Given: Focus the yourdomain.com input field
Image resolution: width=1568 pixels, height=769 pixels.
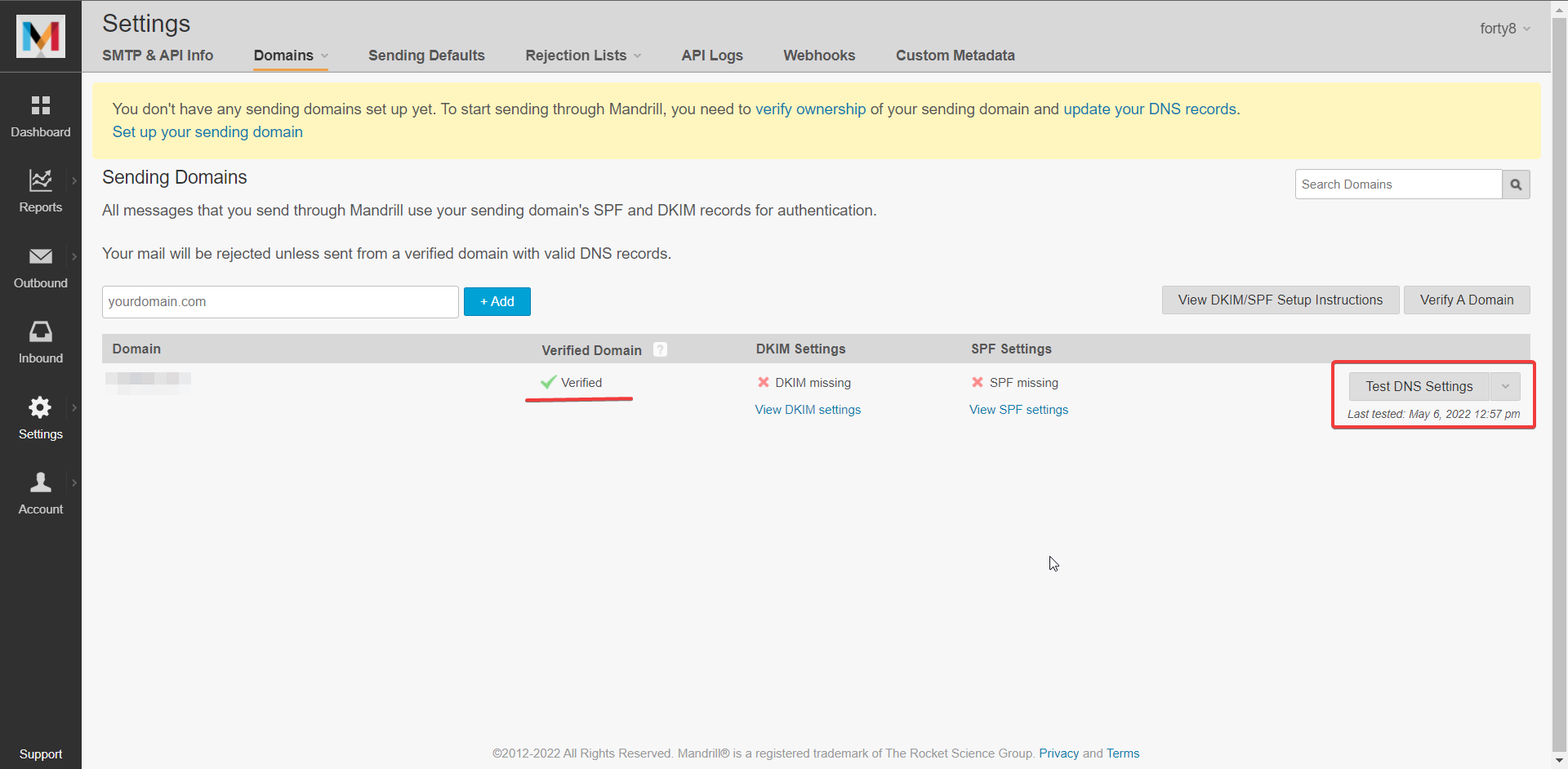Looking at the screenshot, I should [x=280, y=302].
